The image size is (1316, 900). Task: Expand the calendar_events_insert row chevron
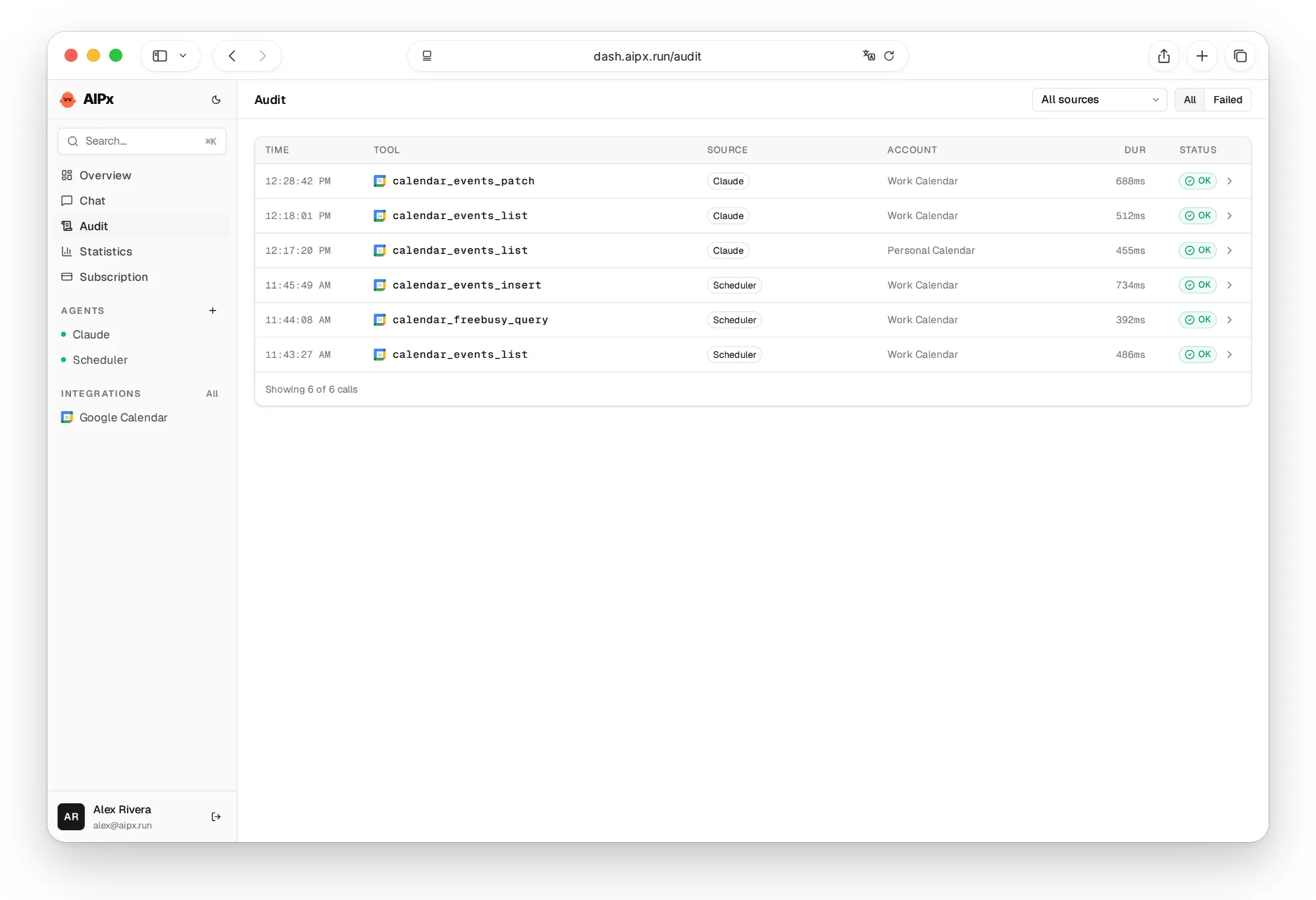[1229, 285]
